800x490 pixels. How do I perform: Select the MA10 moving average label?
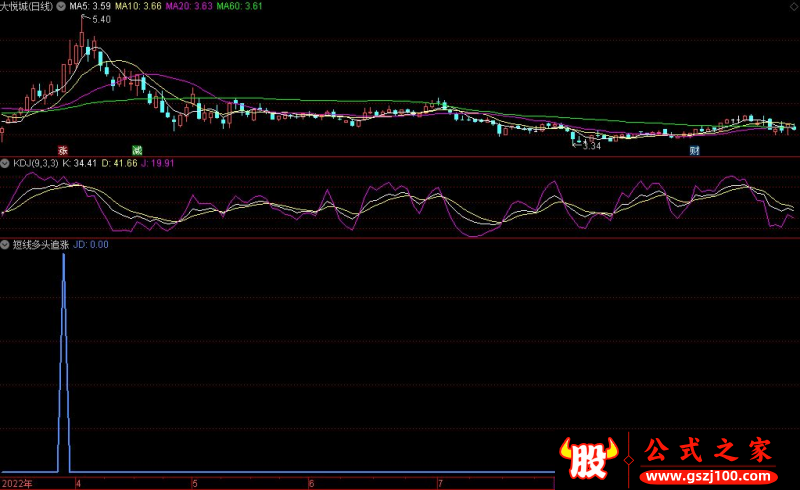click(x=137, y=6)
